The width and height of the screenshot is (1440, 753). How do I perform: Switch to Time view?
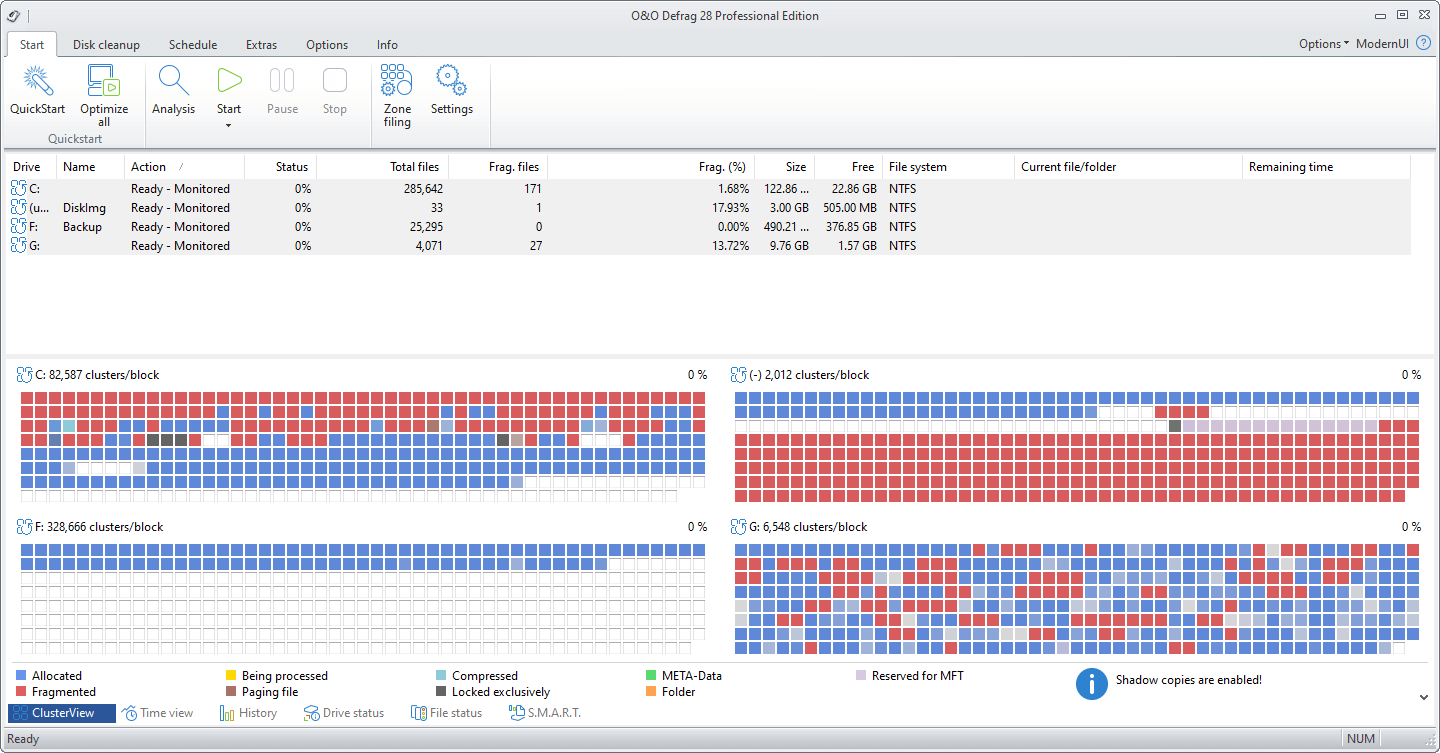click(158, 713)
